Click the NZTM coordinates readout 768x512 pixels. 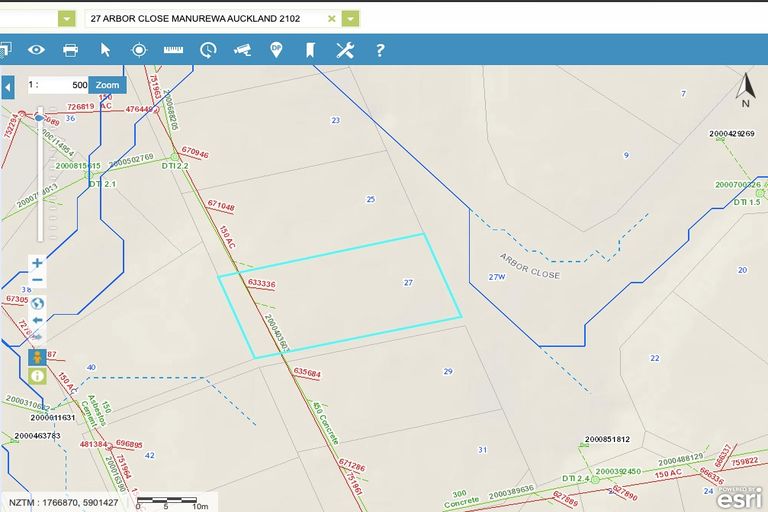click(x=63, y=503)
